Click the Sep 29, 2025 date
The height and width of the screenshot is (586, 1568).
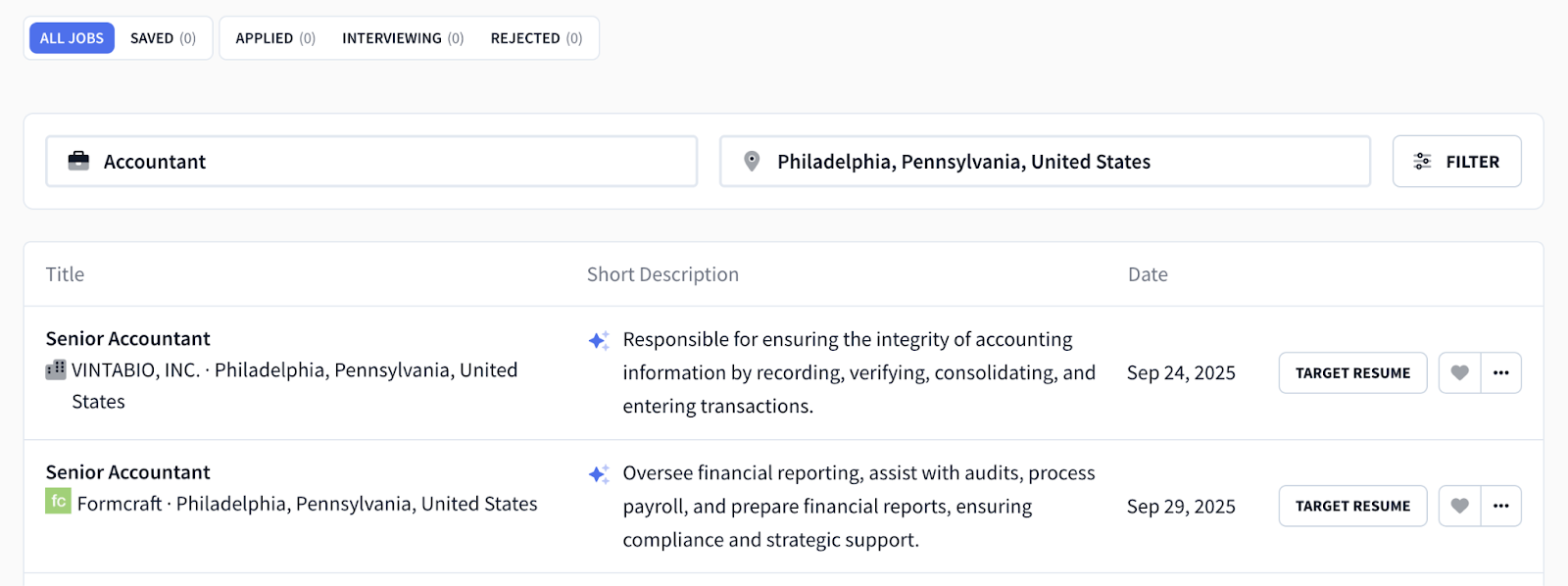pos(1181,507)
